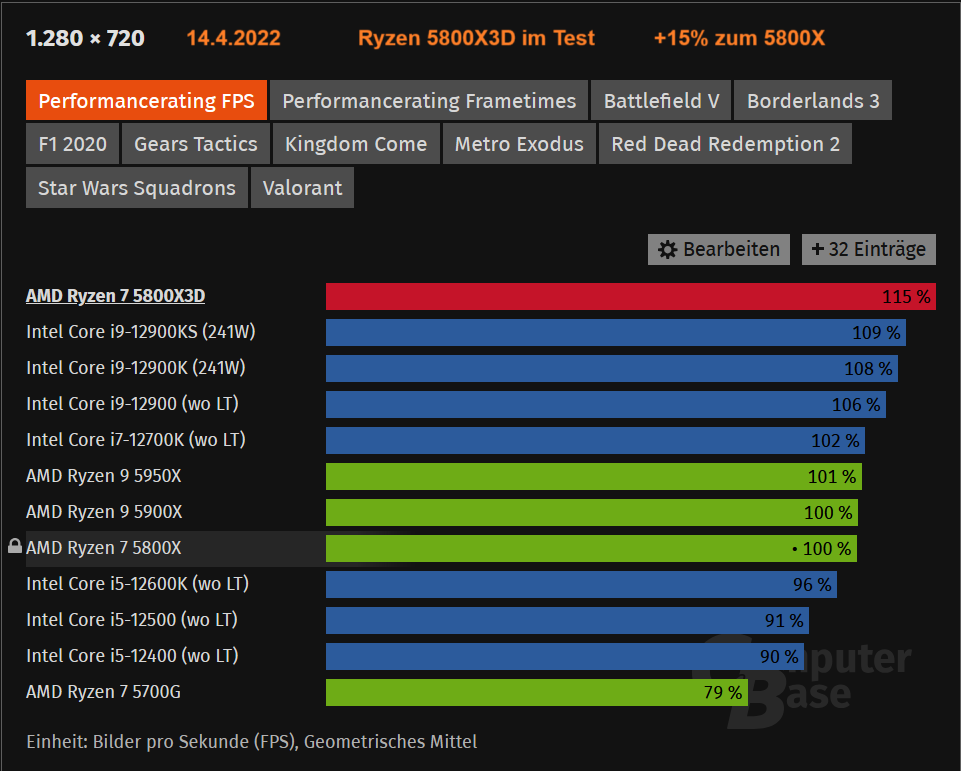Open the Kingdom Come tab
This screenshot has width=961, height=771.
(356, 144)
